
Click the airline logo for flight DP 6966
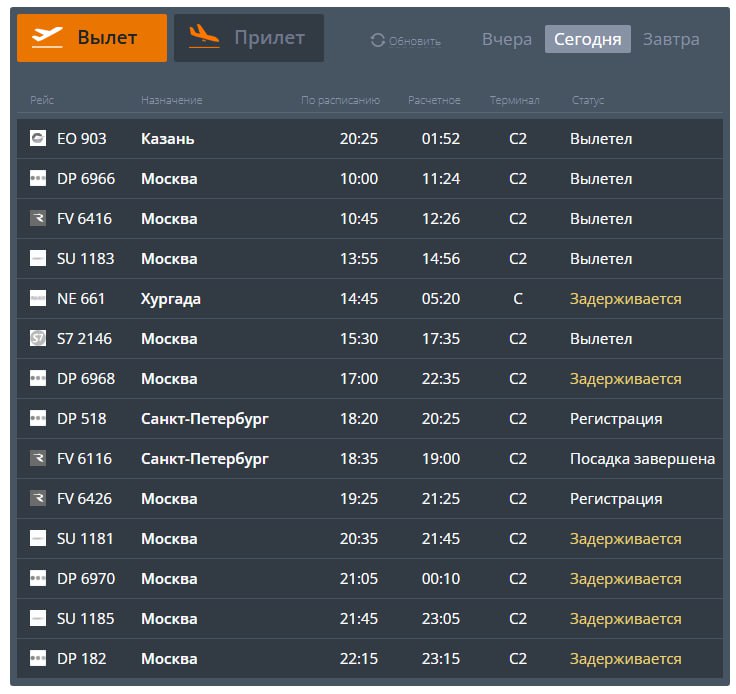click(x=38, y=178)
